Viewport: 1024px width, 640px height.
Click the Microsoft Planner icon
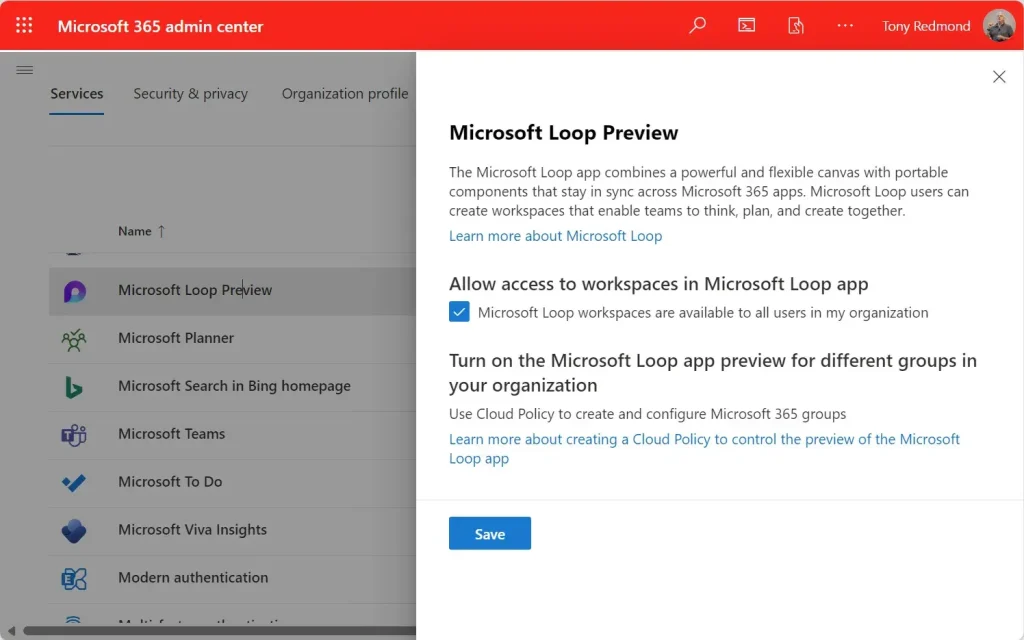pos(74,339)
